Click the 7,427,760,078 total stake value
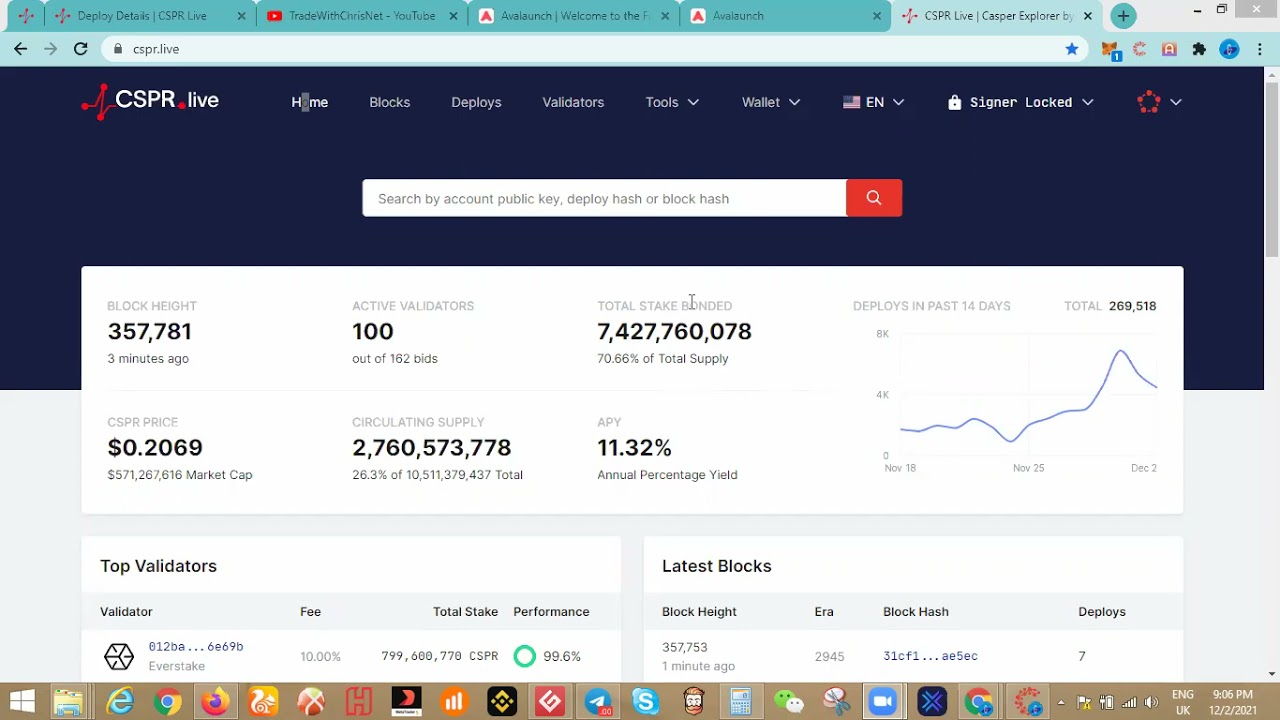The width and height of the screenshot is (1280, 720). [x=674, y=331]
